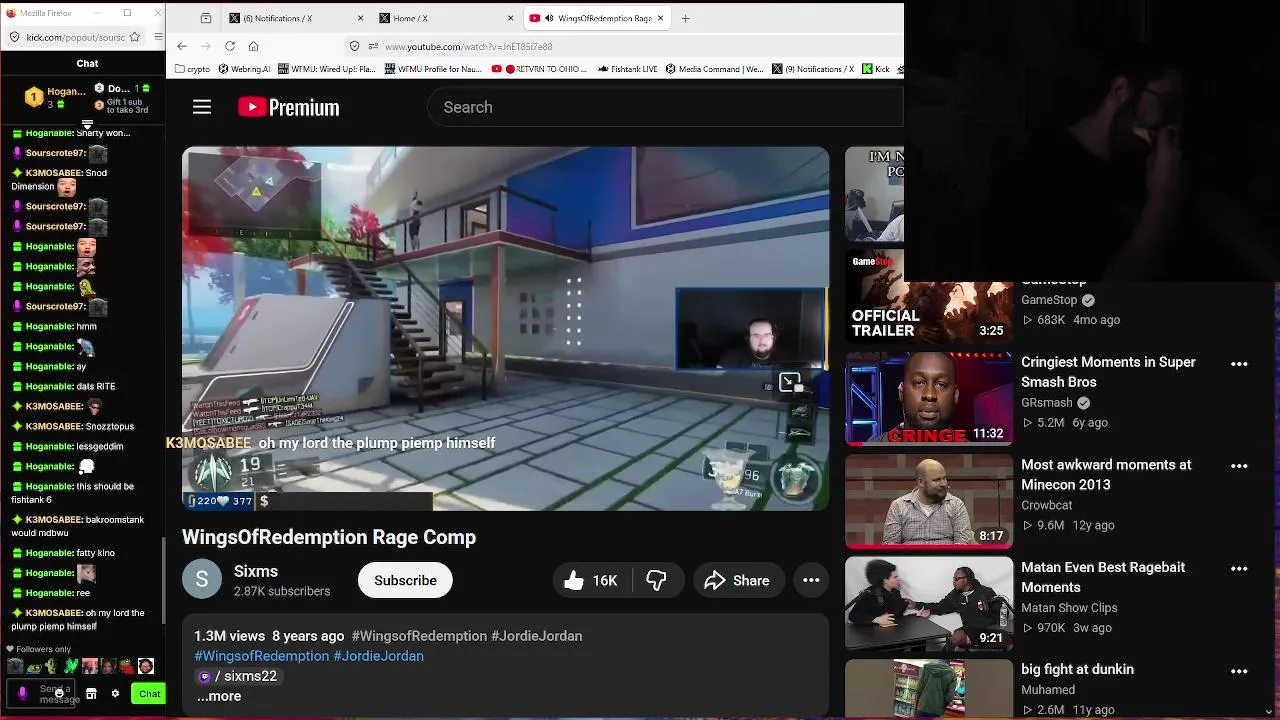This screenshot has width=1280, height=720.
Task: Select the WingsOfRedemption Rage tab
Action: click(x=596, y=18)
